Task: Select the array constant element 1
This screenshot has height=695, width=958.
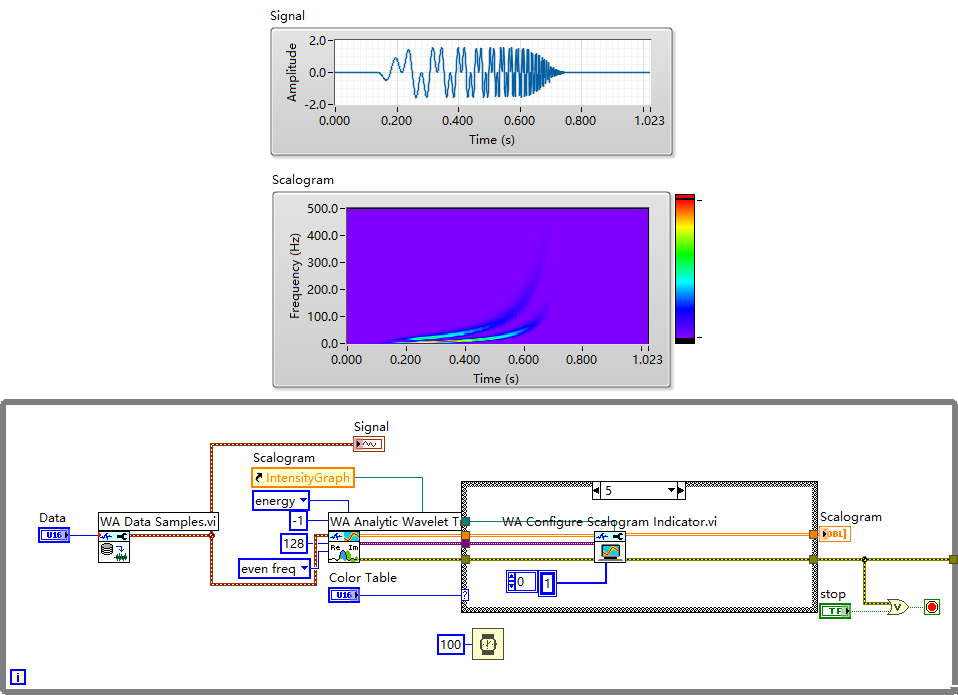Action: pyautogui.click(x=547, y=584)
